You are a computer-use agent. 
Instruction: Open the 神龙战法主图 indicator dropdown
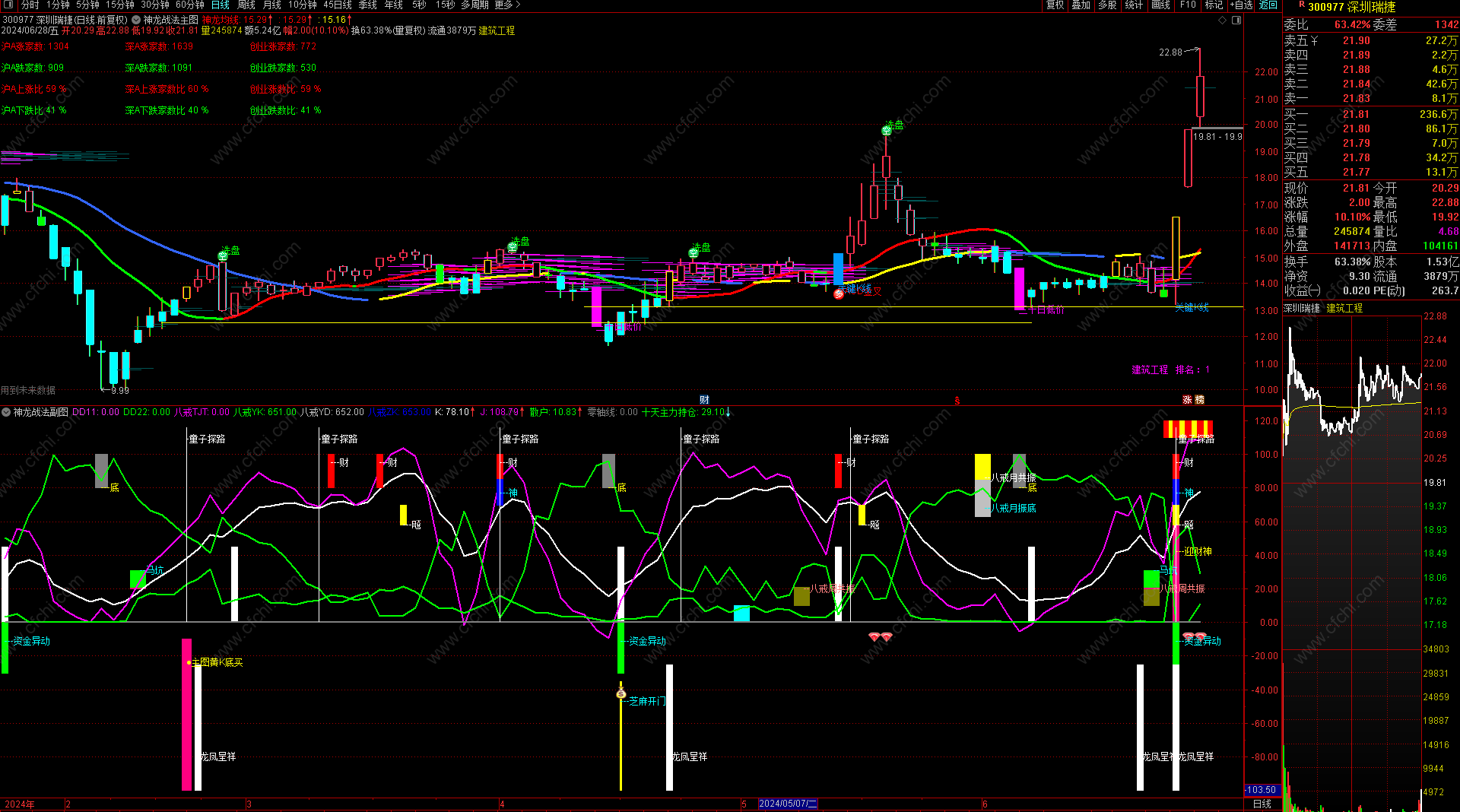(x=136, y=20)
